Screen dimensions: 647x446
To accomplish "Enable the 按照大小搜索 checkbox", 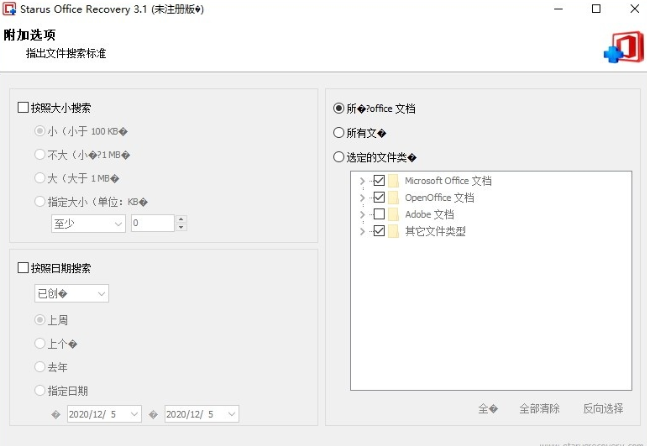I will tap(23, 108).
